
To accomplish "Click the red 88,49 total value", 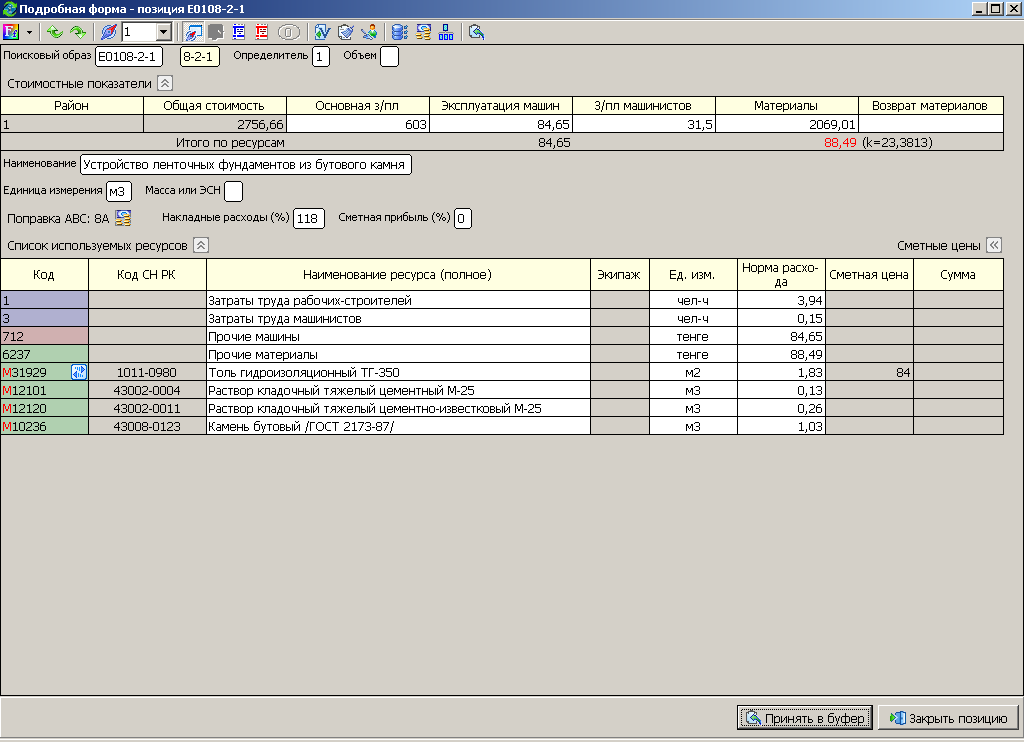I will click(x=840, y=142).
